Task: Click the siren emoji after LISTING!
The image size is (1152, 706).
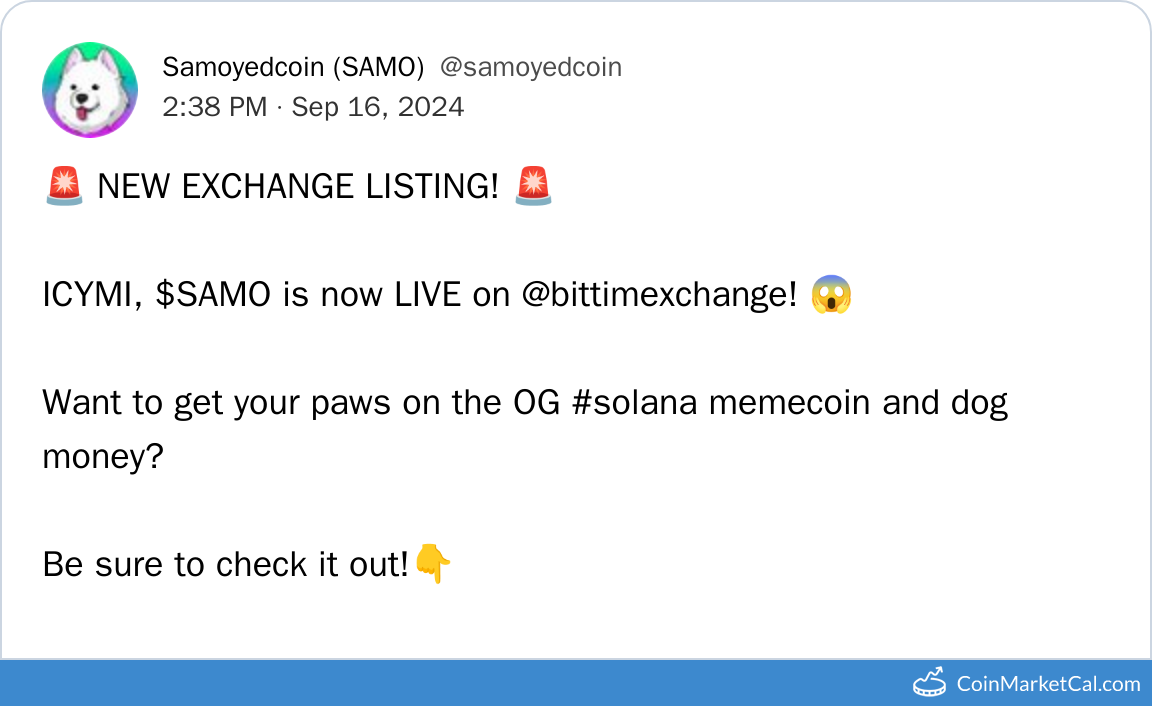Action: 533,186
